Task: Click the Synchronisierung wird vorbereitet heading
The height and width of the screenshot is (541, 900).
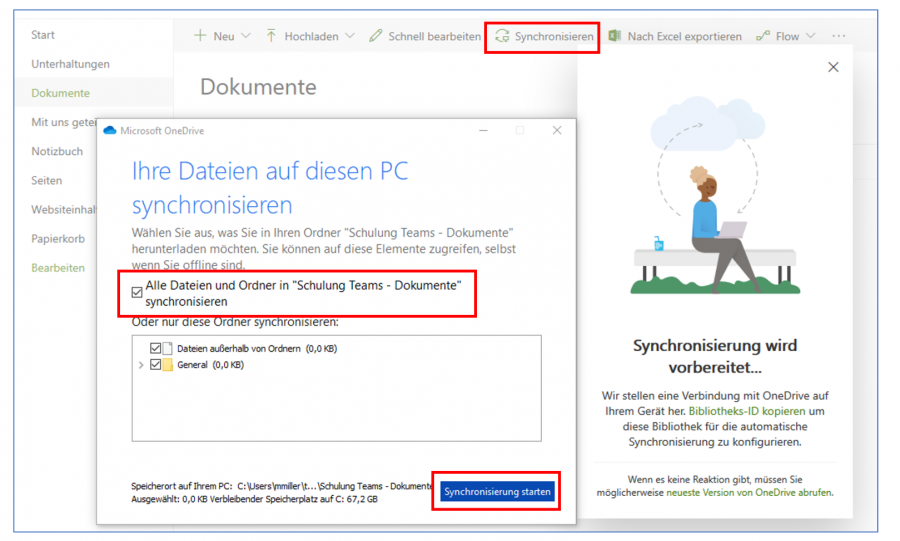Action: pyautogui.click(x=715, y=356)
